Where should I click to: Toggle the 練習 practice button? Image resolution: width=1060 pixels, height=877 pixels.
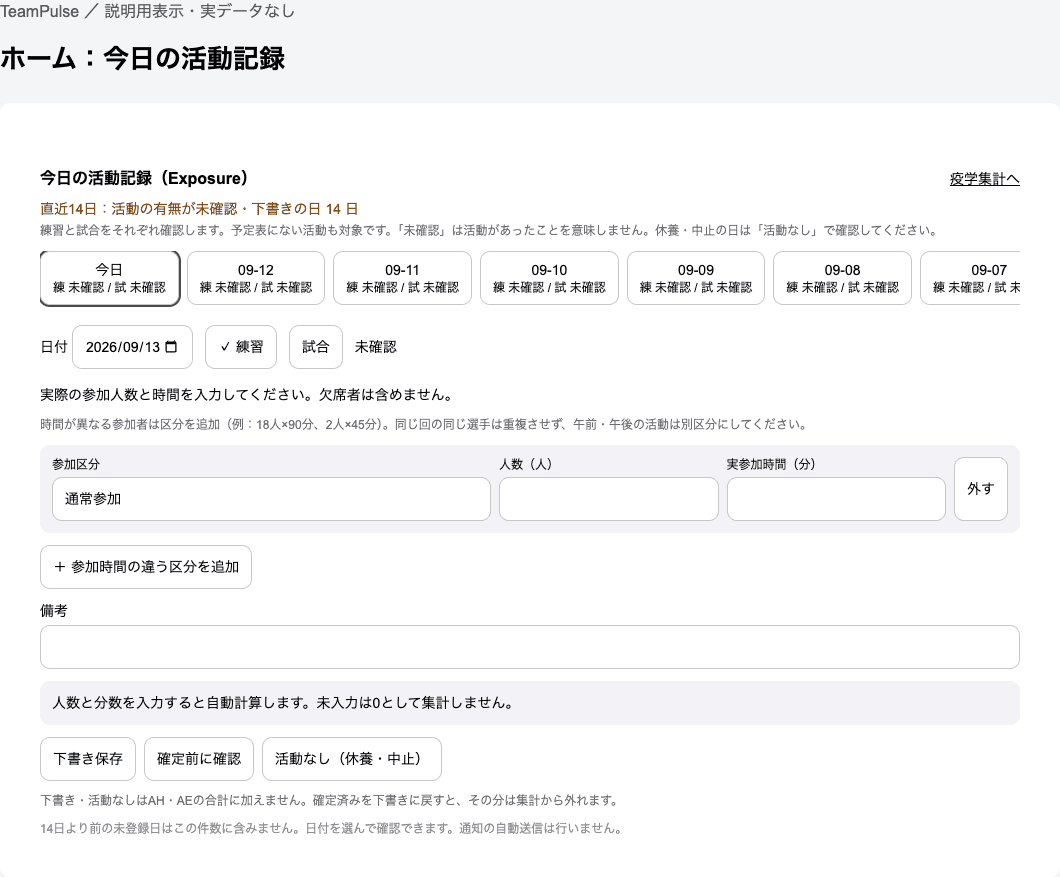(x=241, y=347)
